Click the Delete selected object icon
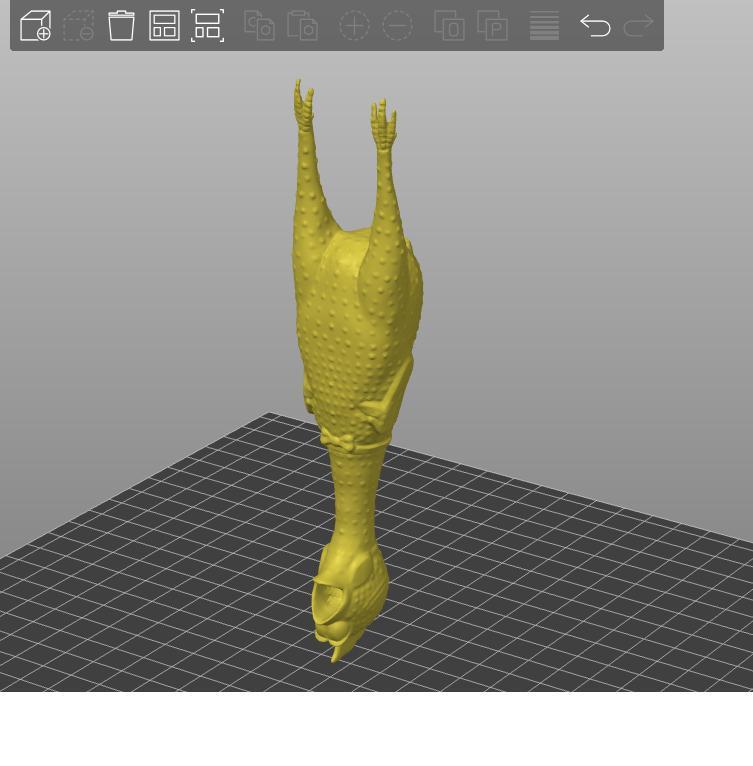Viewport: 753px width, 766px height. [79, 25]
